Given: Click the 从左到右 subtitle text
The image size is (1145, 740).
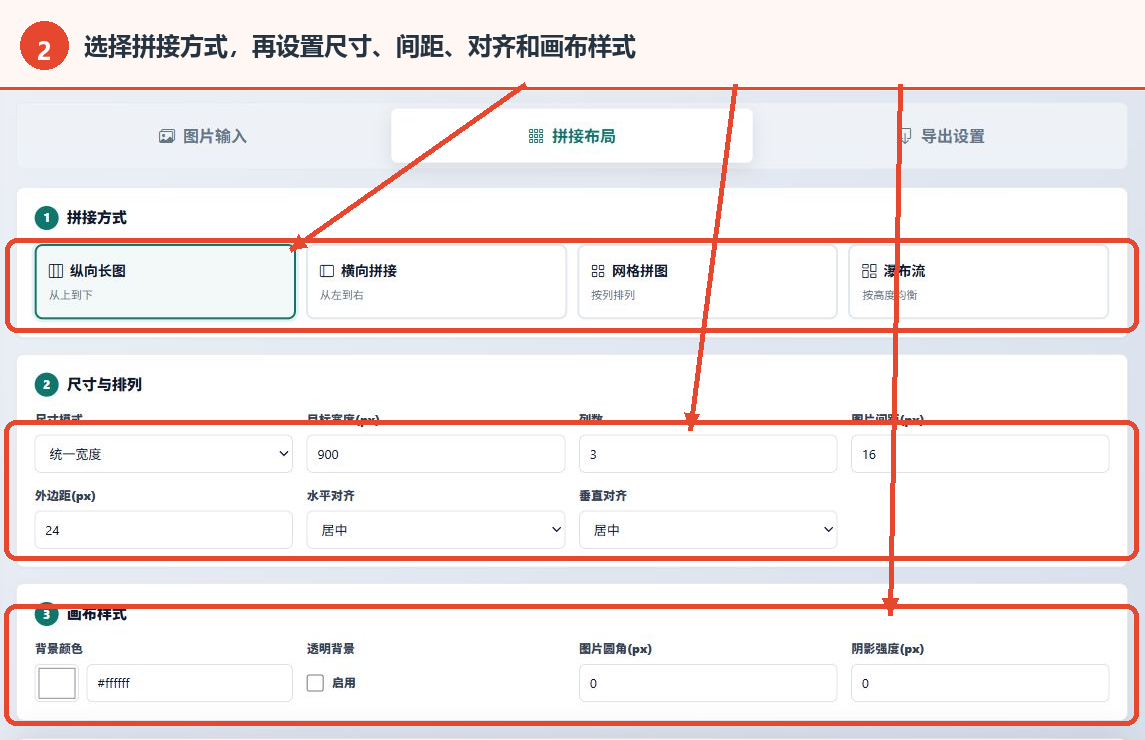Looking at the screenshot, I should (x=342, y=295).
